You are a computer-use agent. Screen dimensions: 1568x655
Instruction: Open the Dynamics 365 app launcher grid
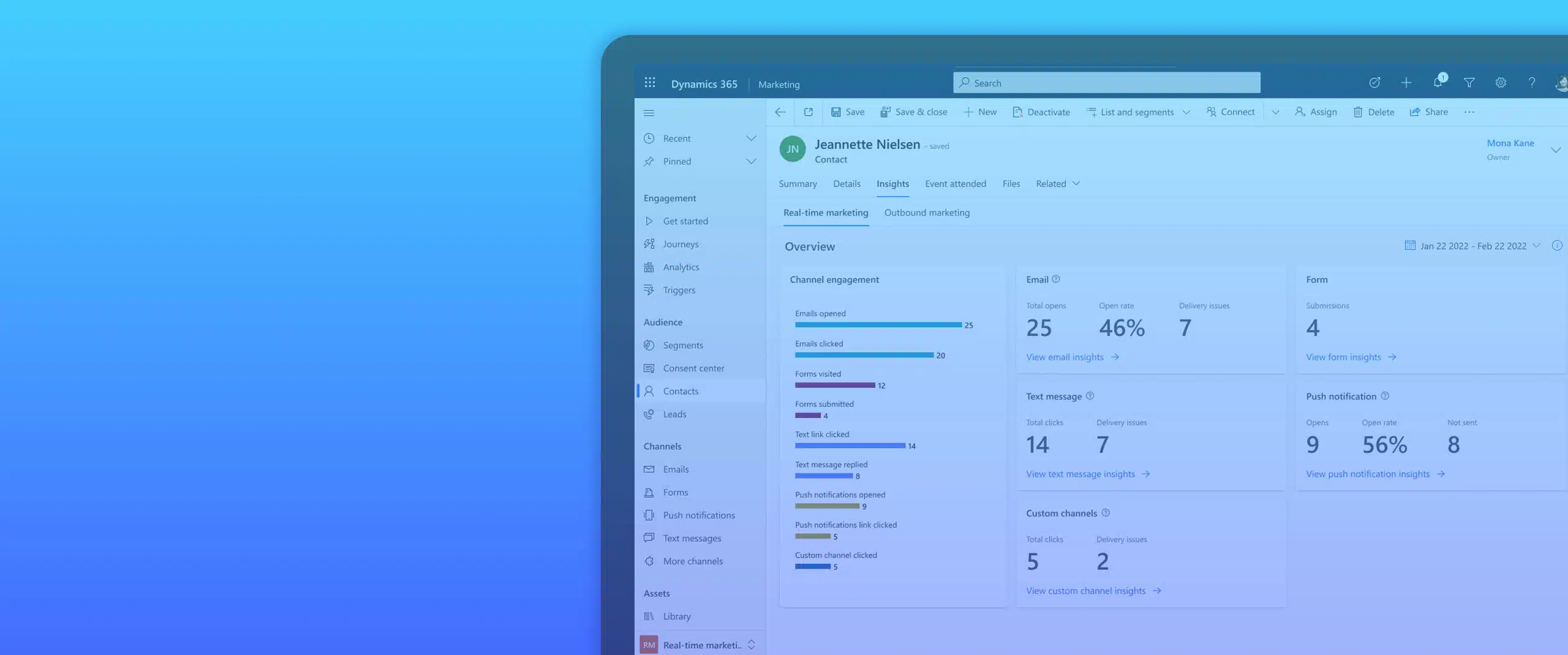(x=650, y=83)
